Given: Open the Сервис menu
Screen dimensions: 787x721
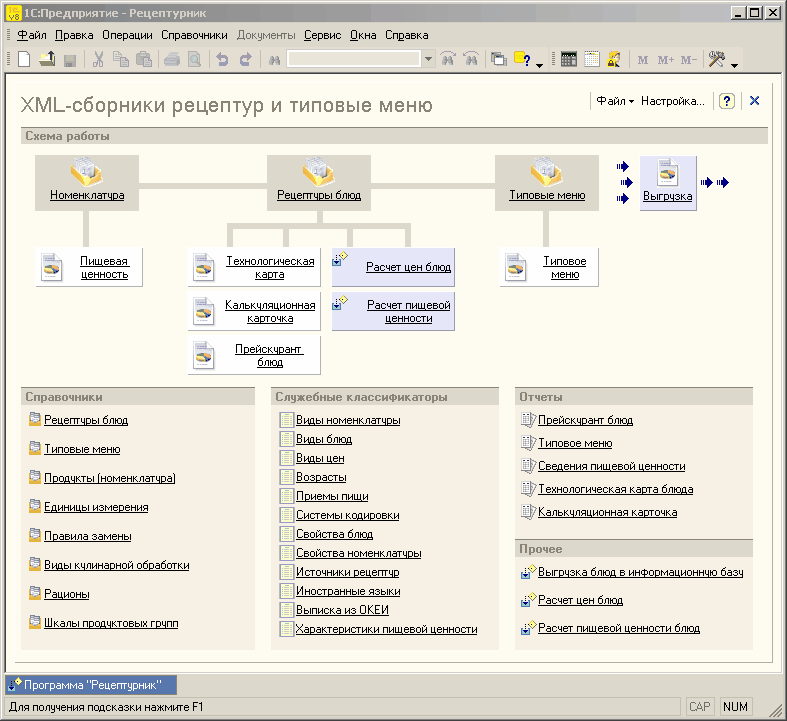Looking at the screenshot, I should click(322, 35).
